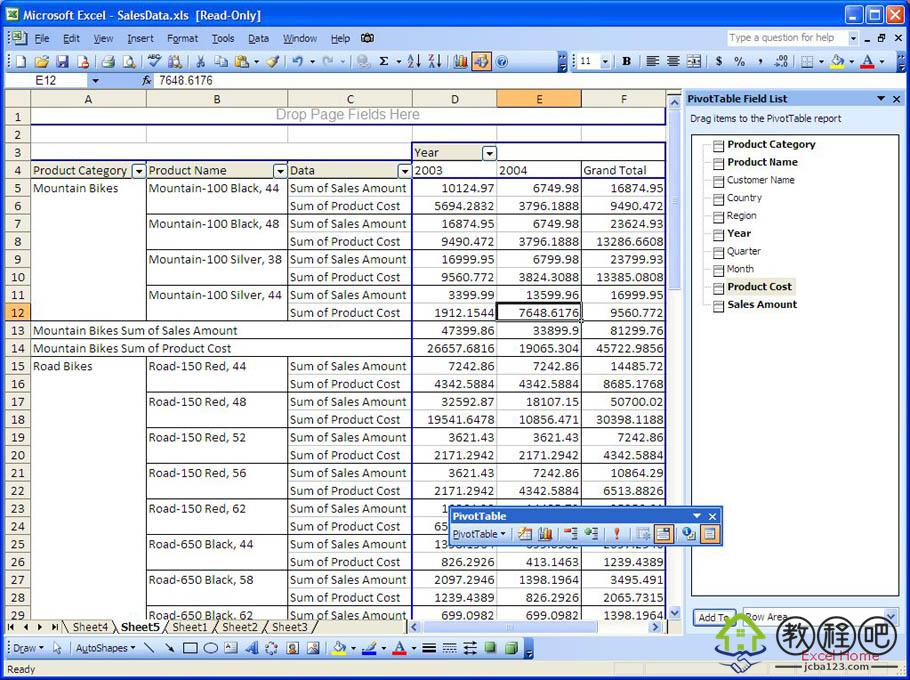The image size is (910, 680).
Task: Apply bold formatting with the B button
Action: coord(626,61)
